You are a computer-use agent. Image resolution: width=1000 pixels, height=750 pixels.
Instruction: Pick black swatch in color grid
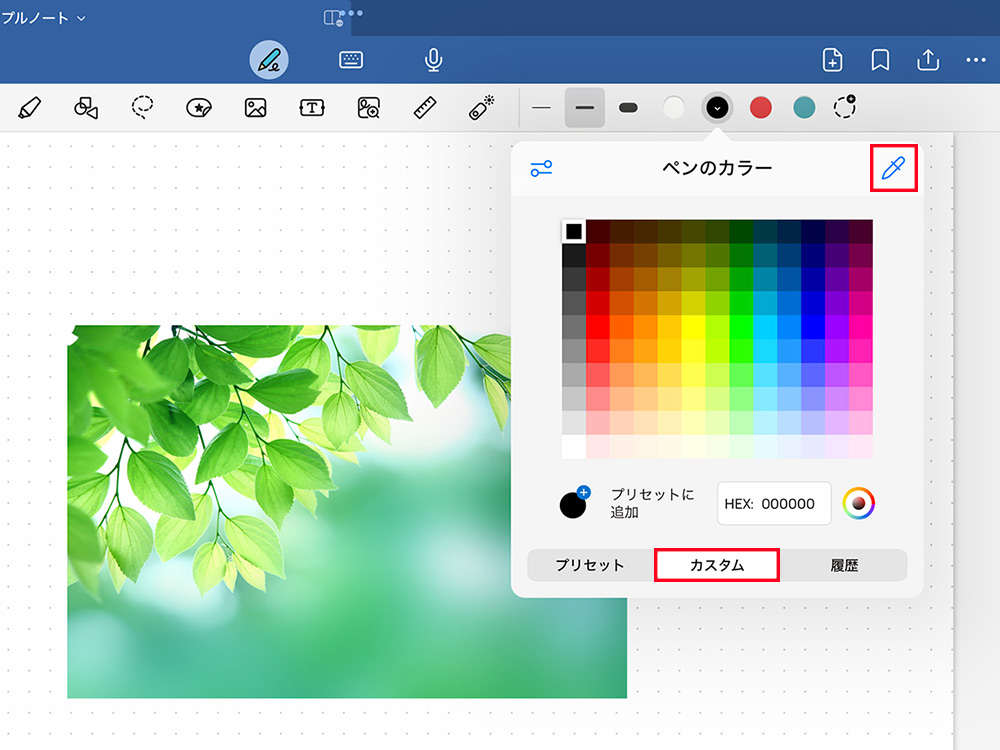click(x=573, y=231)
